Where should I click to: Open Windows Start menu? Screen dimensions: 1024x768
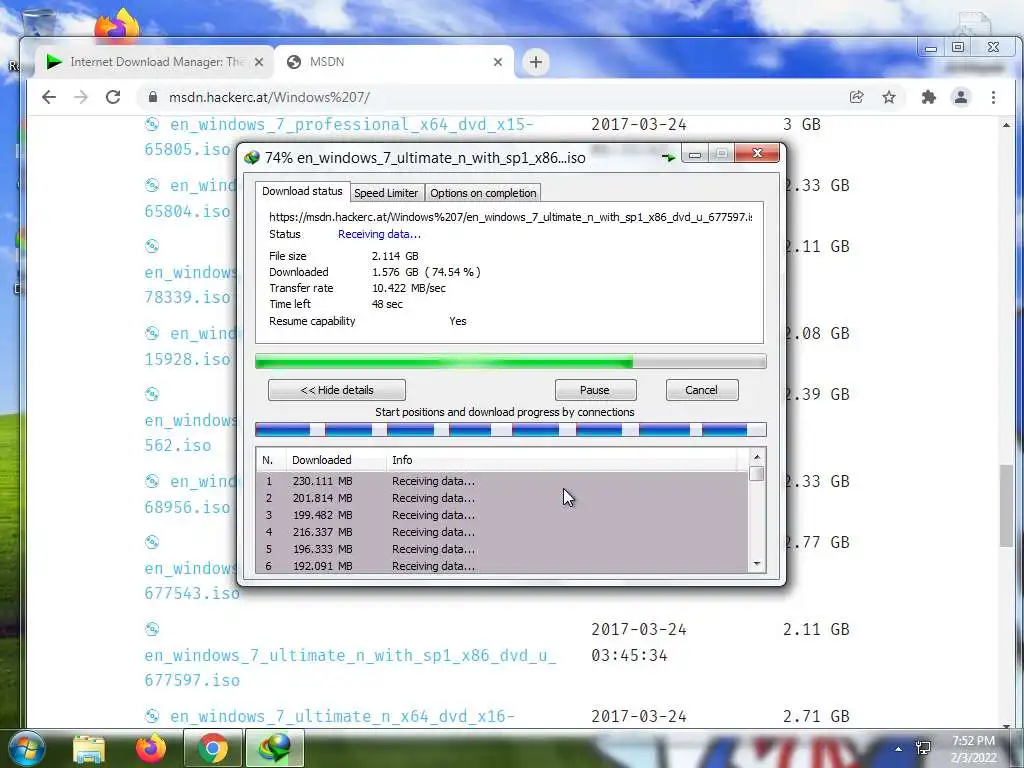click(27, 748)
